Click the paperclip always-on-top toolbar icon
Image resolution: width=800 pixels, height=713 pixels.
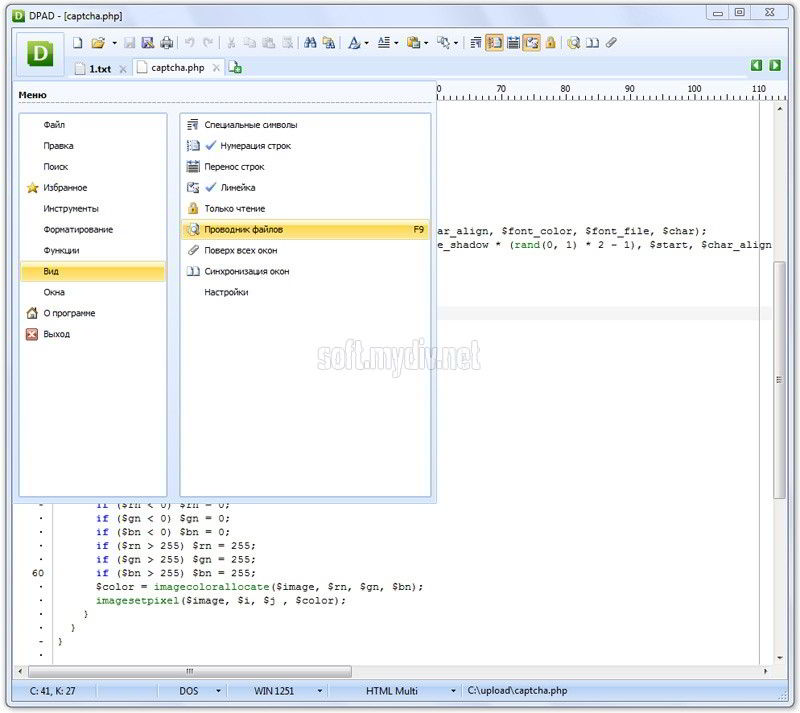click(612, 43)
